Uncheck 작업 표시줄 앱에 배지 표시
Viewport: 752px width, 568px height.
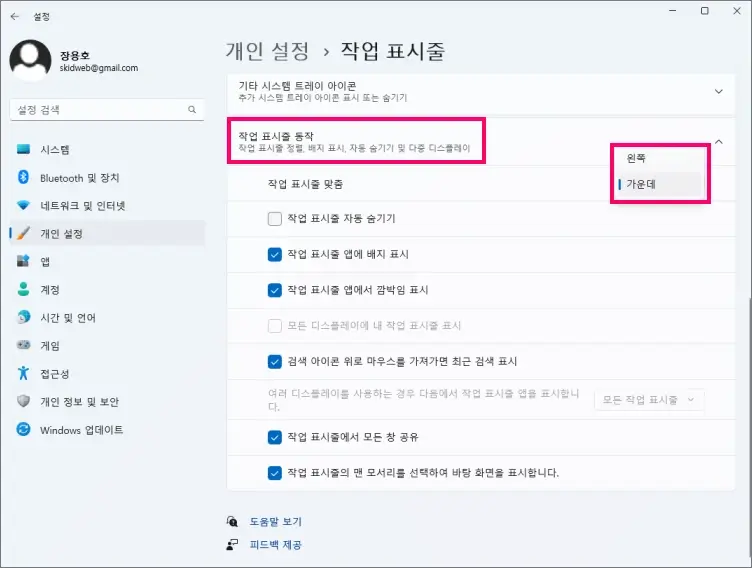pos(275,254)
